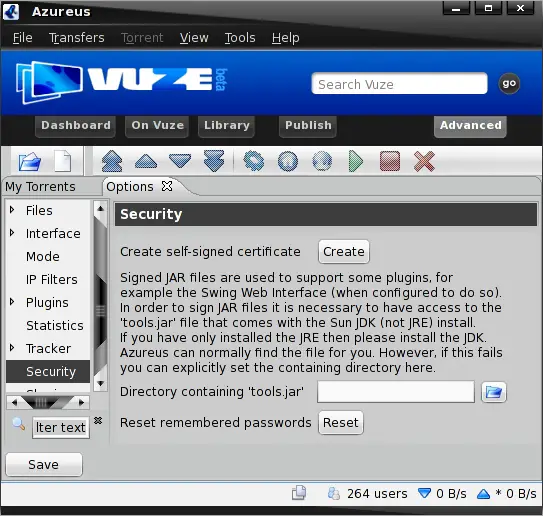Expand the Plugins tree node
543x516 pixels.
(12, 302)
